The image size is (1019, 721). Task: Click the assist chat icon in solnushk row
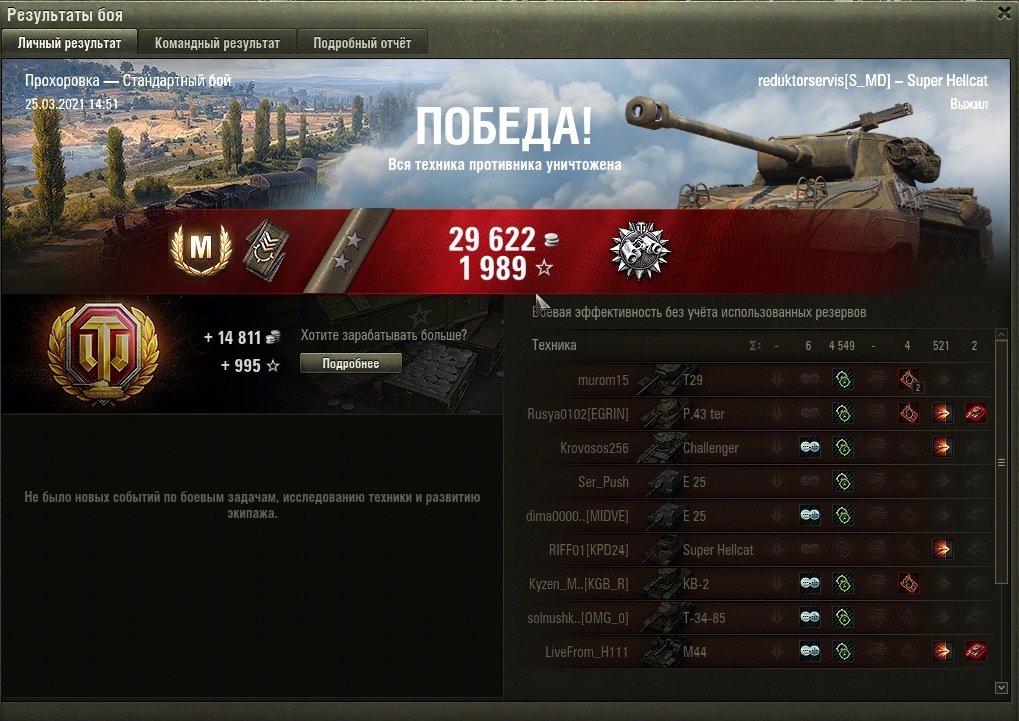pyautogui.click(x=809, y=617)
